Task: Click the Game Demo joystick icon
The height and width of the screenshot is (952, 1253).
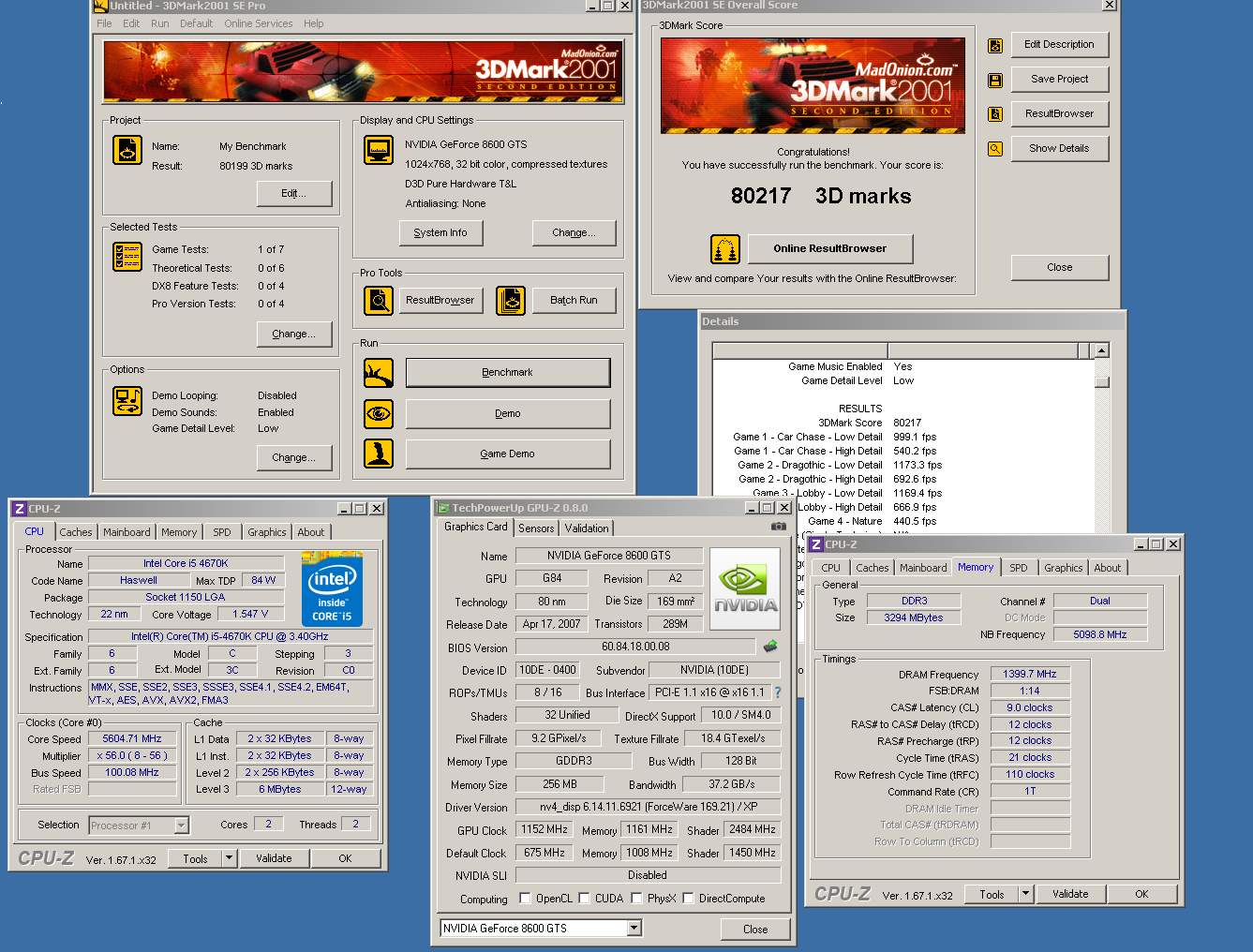Action: pyautogui.click(x=379, y=454)
